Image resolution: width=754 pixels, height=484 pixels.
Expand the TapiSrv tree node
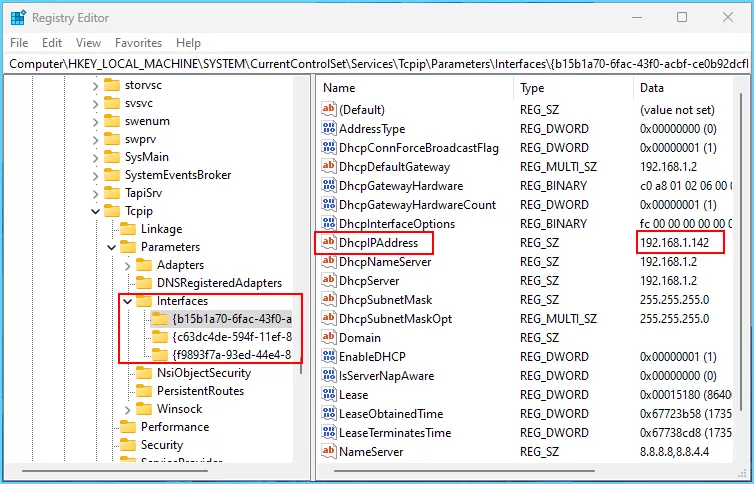pos(95,193)
